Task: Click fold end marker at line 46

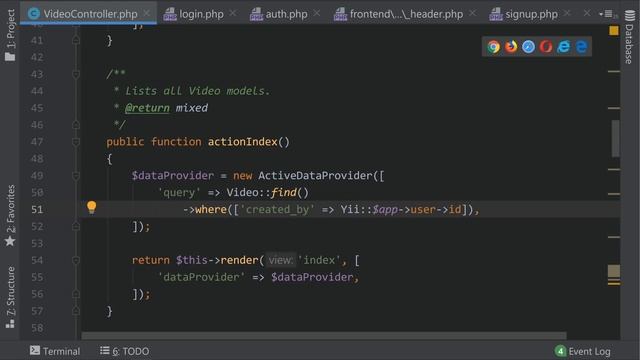Action: 76,124
